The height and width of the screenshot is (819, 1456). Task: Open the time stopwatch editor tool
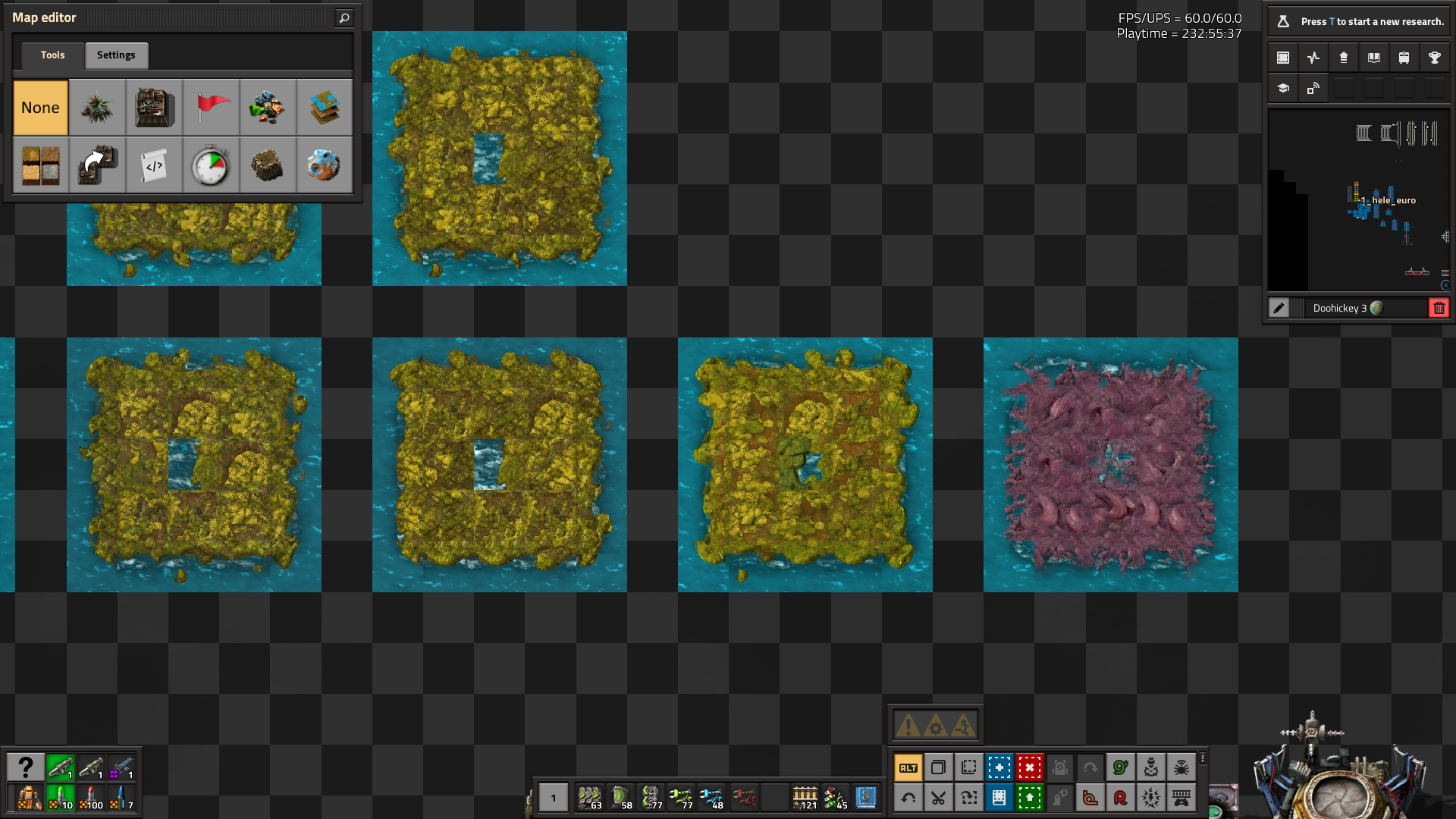click(212, 165)
